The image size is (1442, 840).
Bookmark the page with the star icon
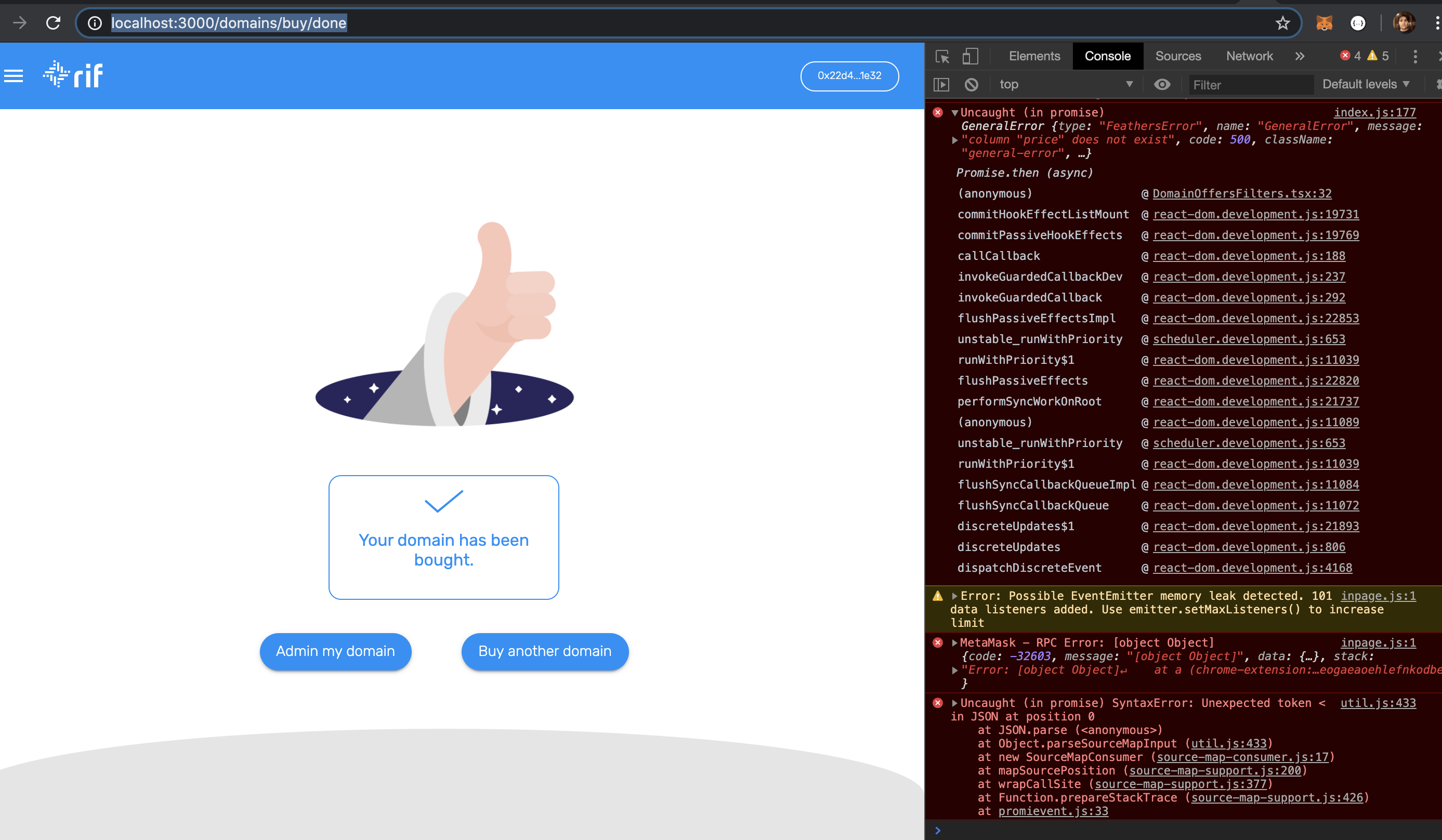pyautogui.click(x=1282, y=23)
